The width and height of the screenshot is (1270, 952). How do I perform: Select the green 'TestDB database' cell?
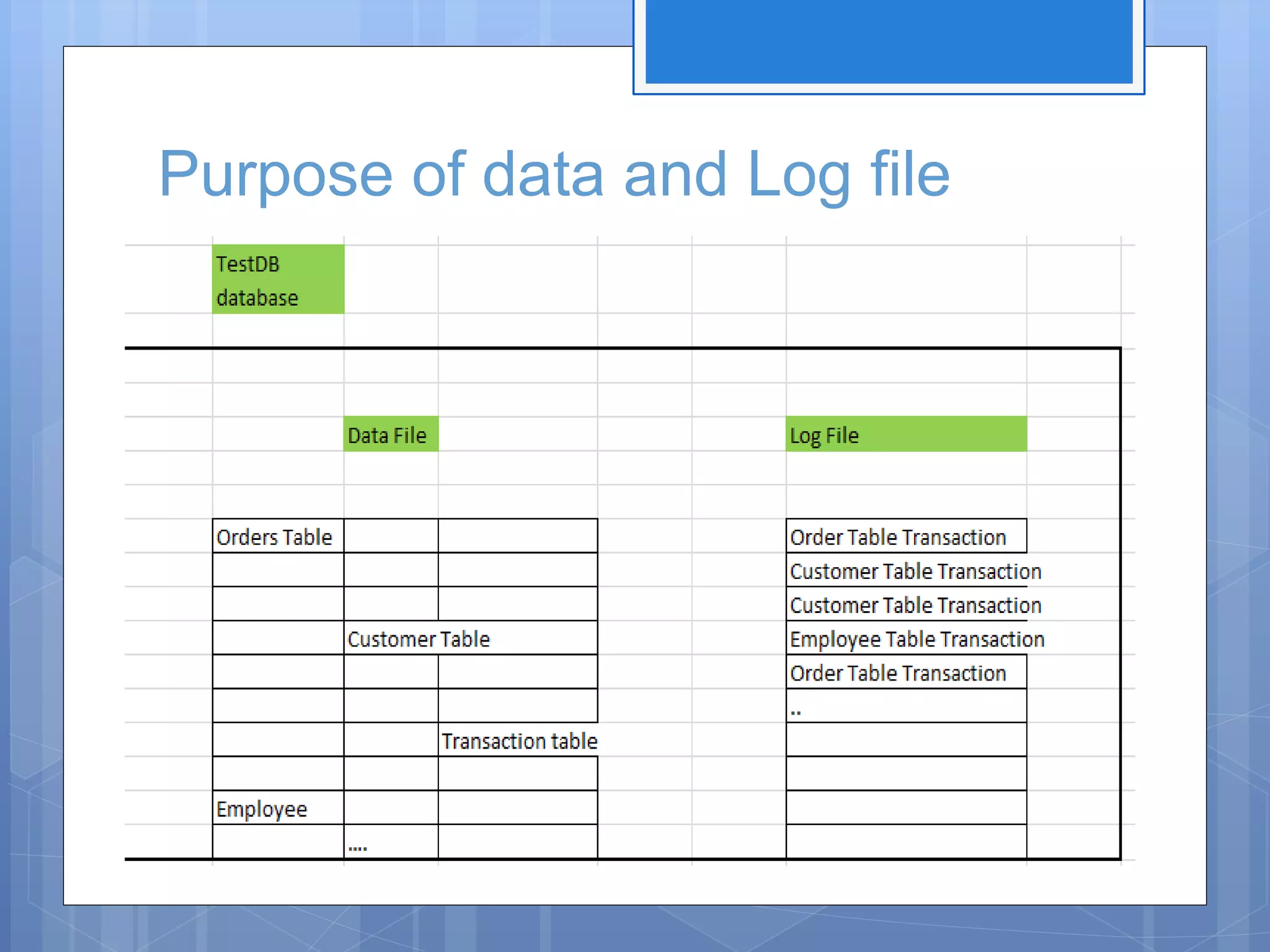coord(278,280)
